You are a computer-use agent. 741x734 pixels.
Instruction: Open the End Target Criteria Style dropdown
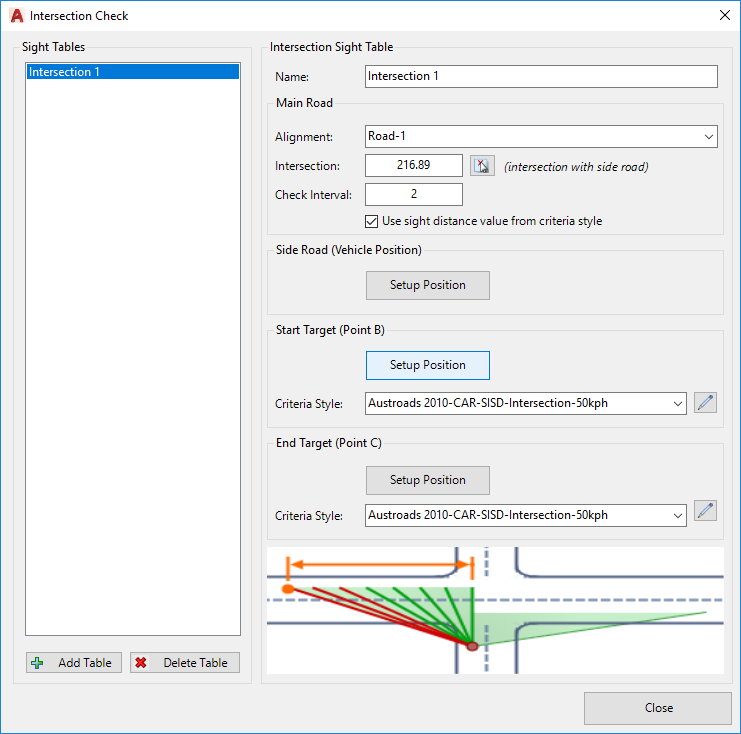[526, 516]
